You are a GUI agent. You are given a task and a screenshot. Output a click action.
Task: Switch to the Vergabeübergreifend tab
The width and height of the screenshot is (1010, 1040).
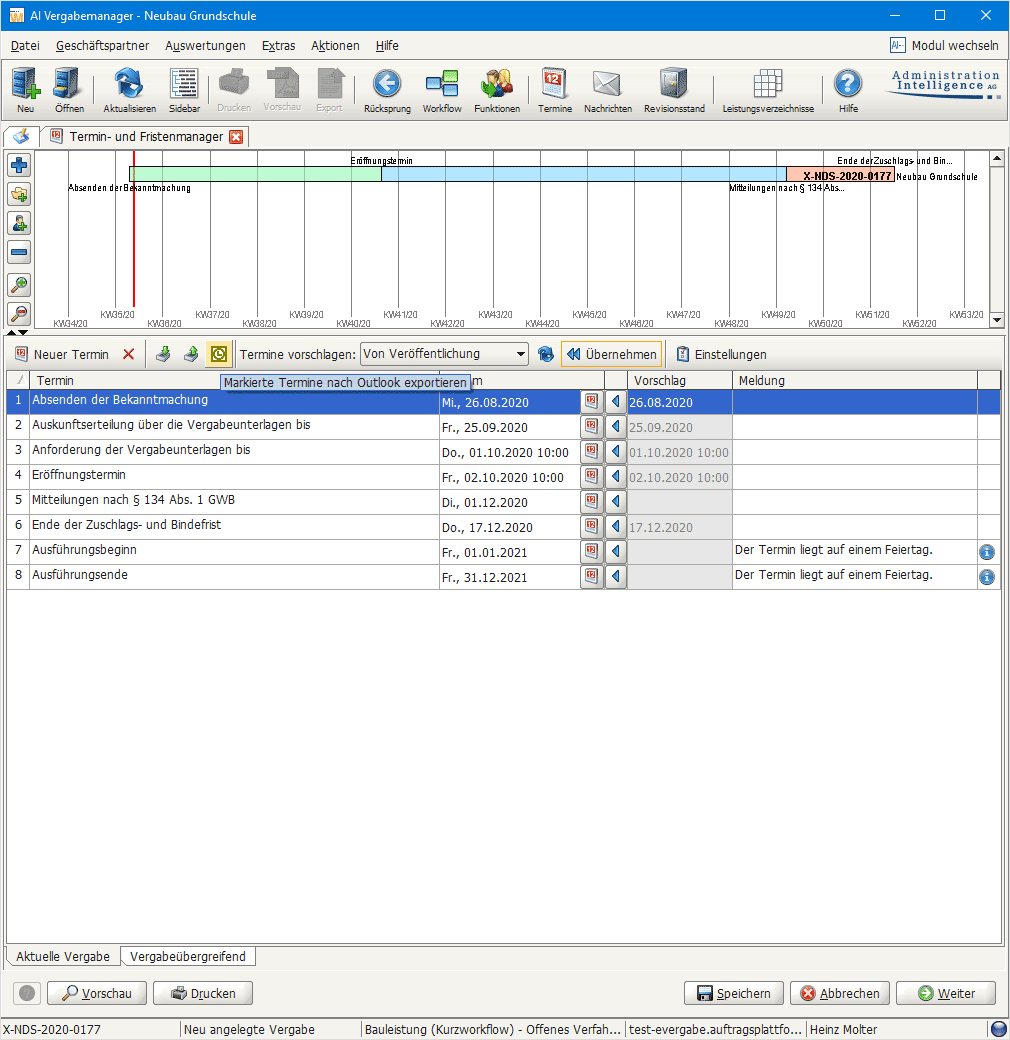[x=188, y=957]
